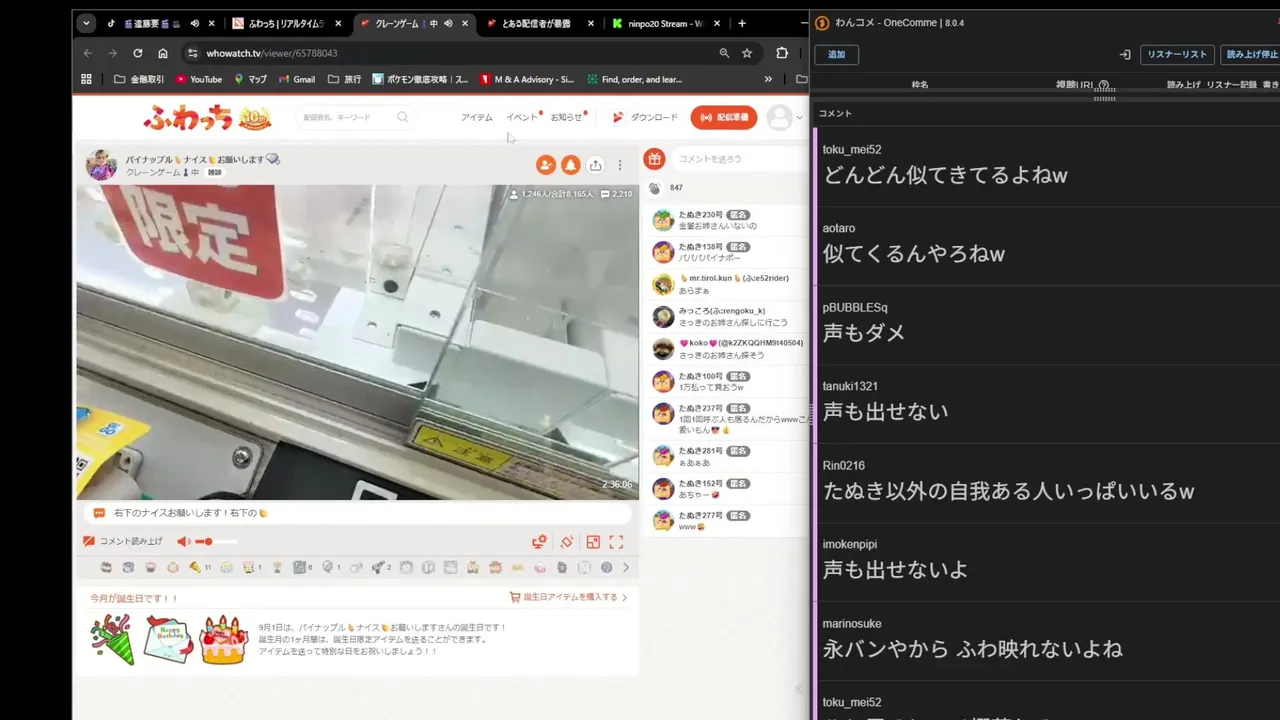Open the アイテム menu
This screenshot has width=1280, height=720.
click(x=477, y=117)
